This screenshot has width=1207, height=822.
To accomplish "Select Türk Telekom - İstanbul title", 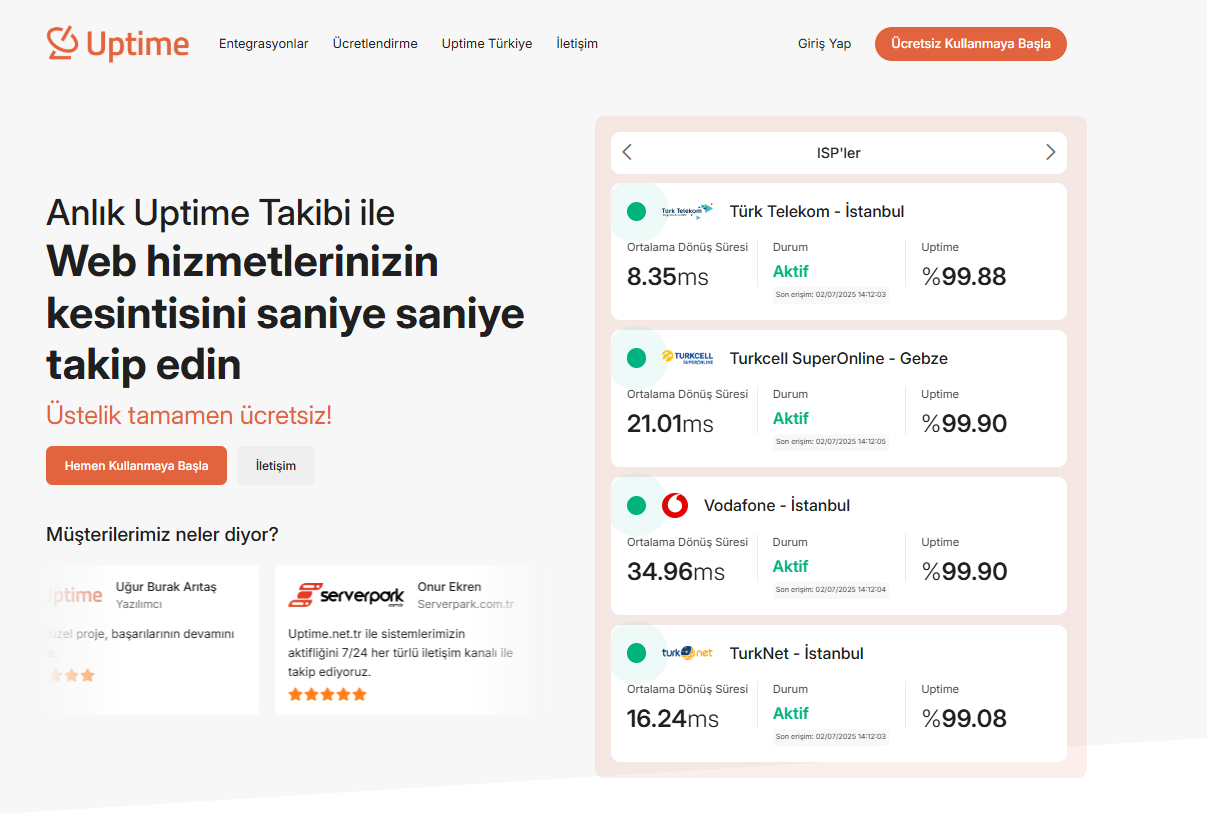I will [x=817, y=211].
